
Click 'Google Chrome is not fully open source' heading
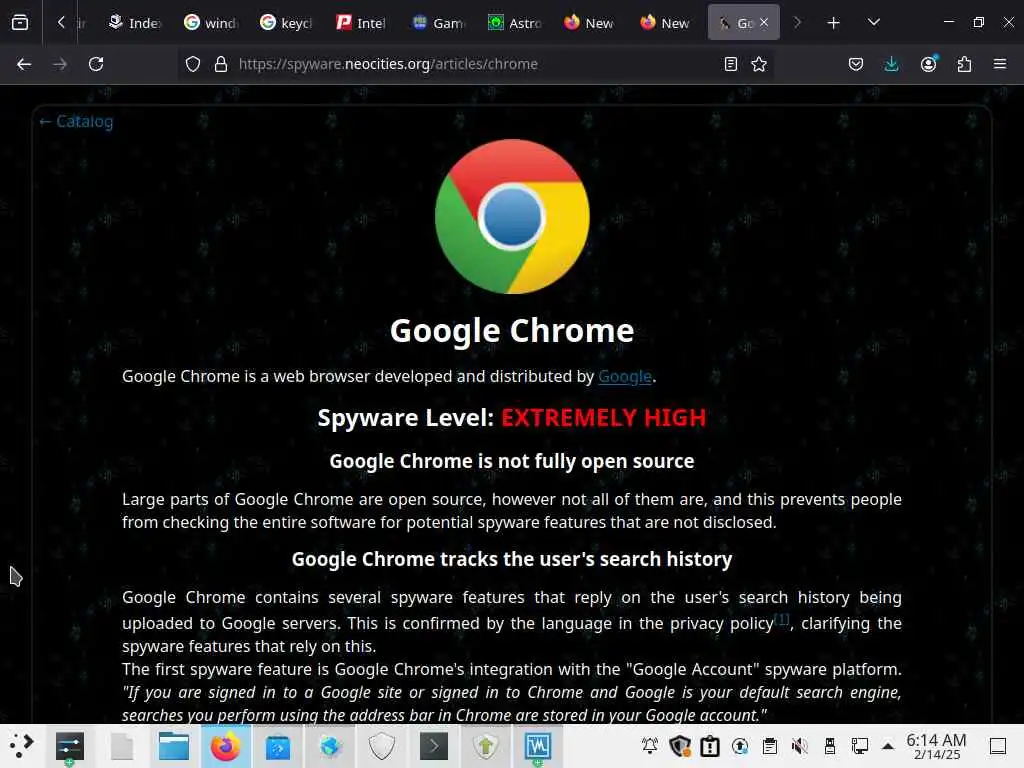(x=512, y=461)
